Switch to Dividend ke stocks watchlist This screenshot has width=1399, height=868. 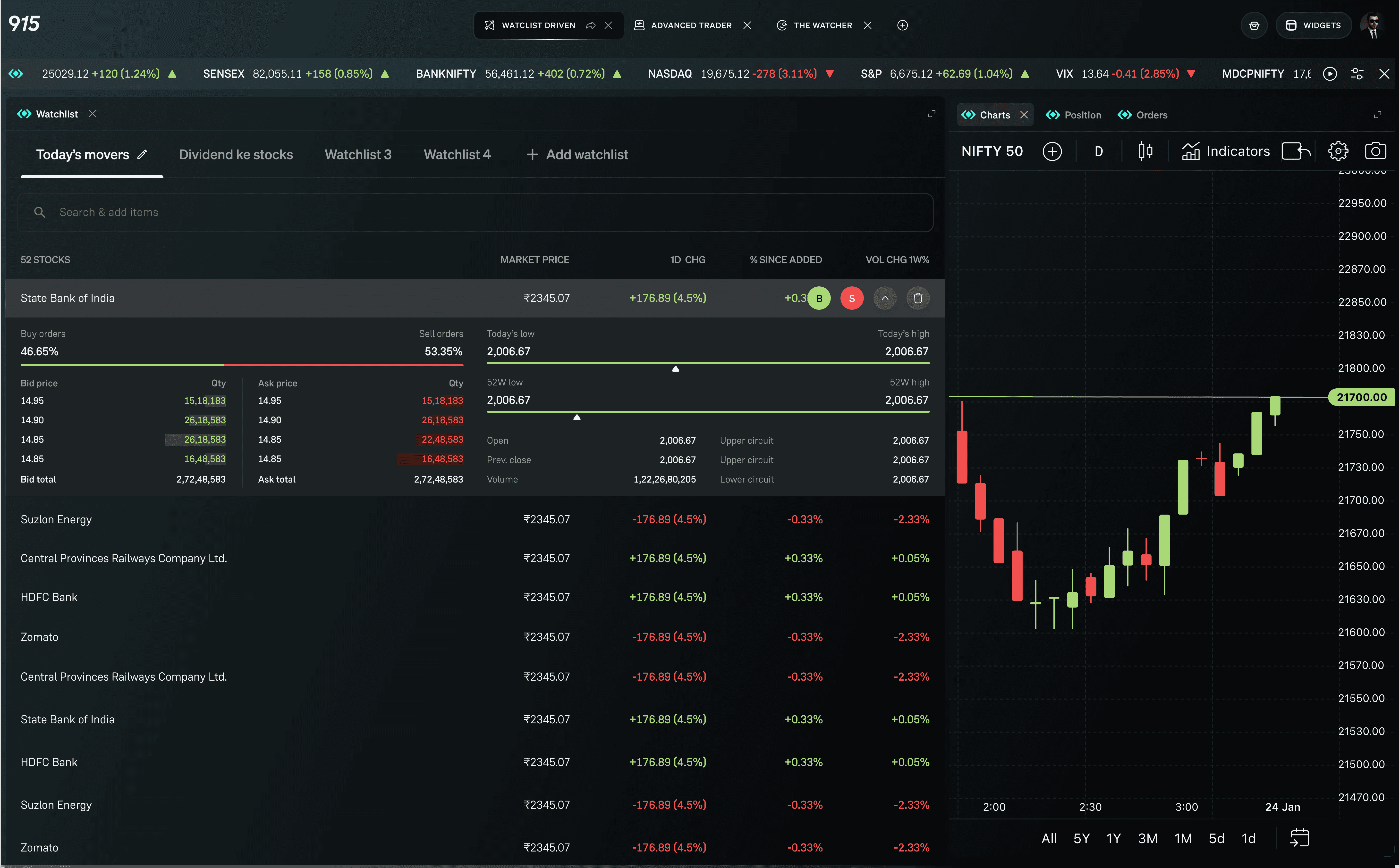236,154
